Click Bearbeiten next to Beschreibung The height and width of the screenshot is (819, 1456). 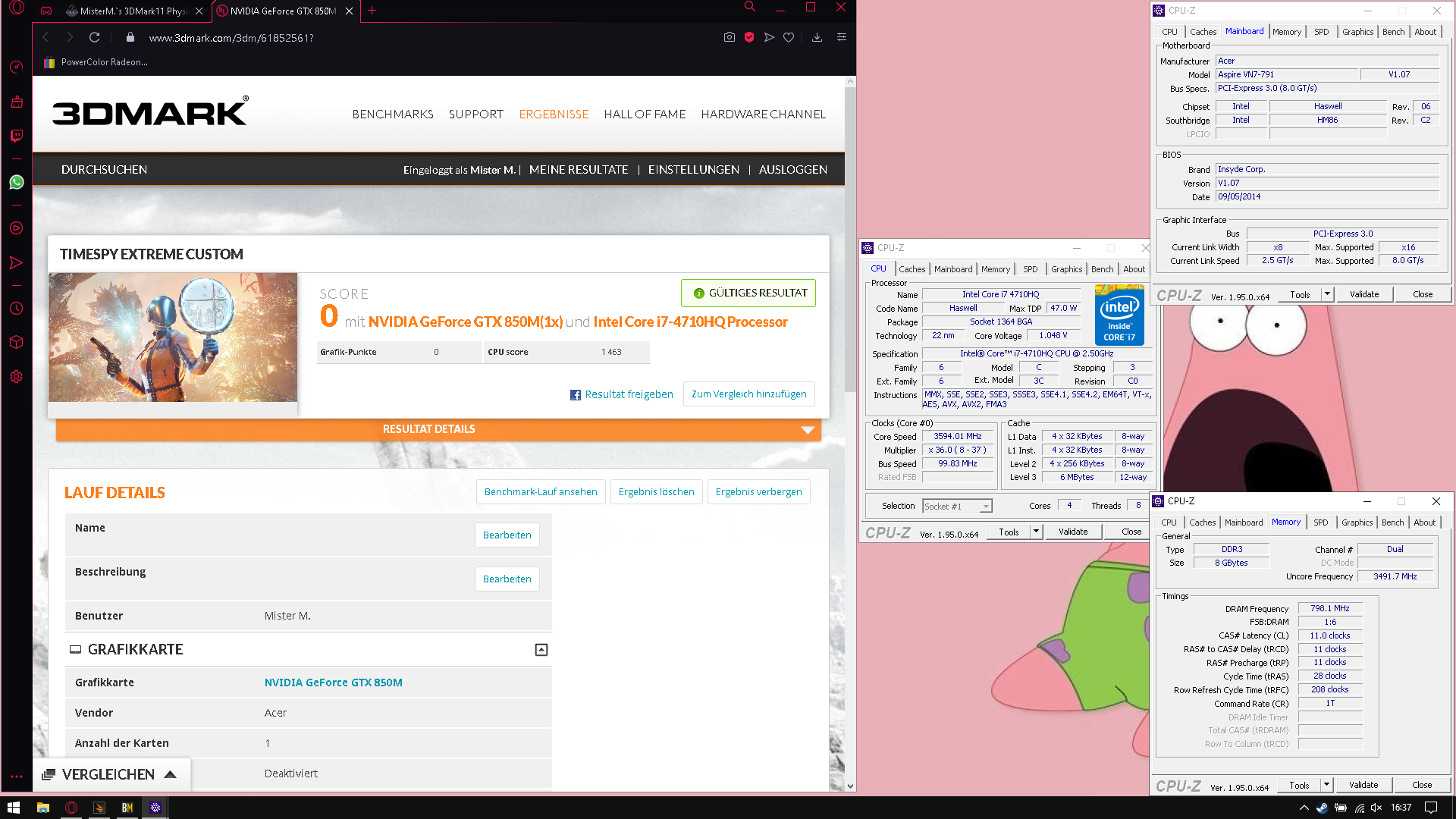click(x=507, y=579)
